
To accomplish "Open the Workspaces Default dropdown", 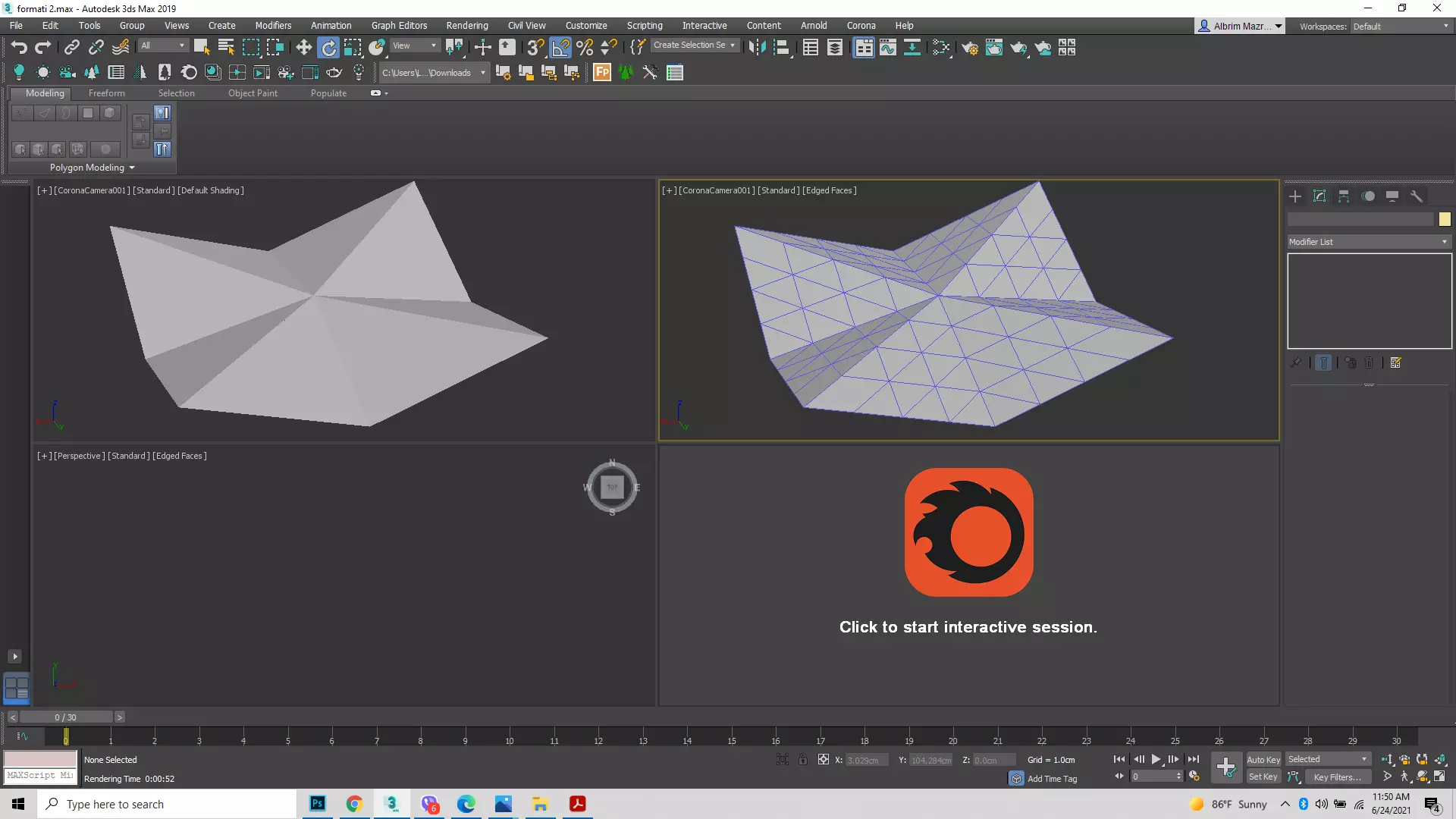I will [x=1401, y=27].
